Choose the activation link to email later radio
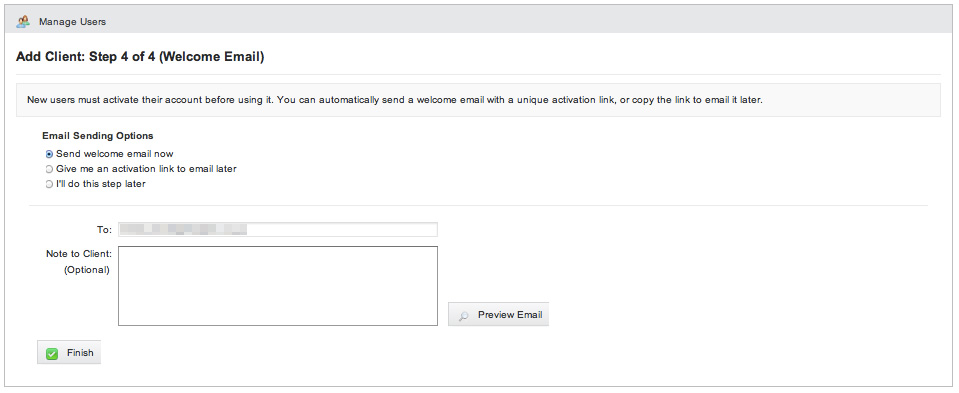This screenshot has height=393, width=959. (x=50, y=169)
